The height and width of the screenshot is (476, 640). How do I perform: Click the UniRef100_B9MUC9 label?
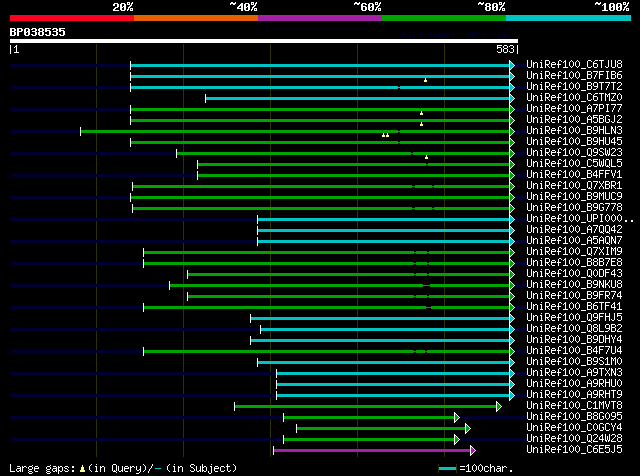574,197
